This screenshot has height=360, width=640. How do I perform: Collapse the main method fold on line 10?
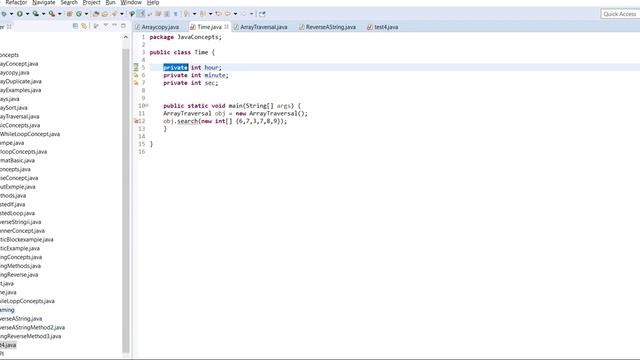(x=147, y=106)
